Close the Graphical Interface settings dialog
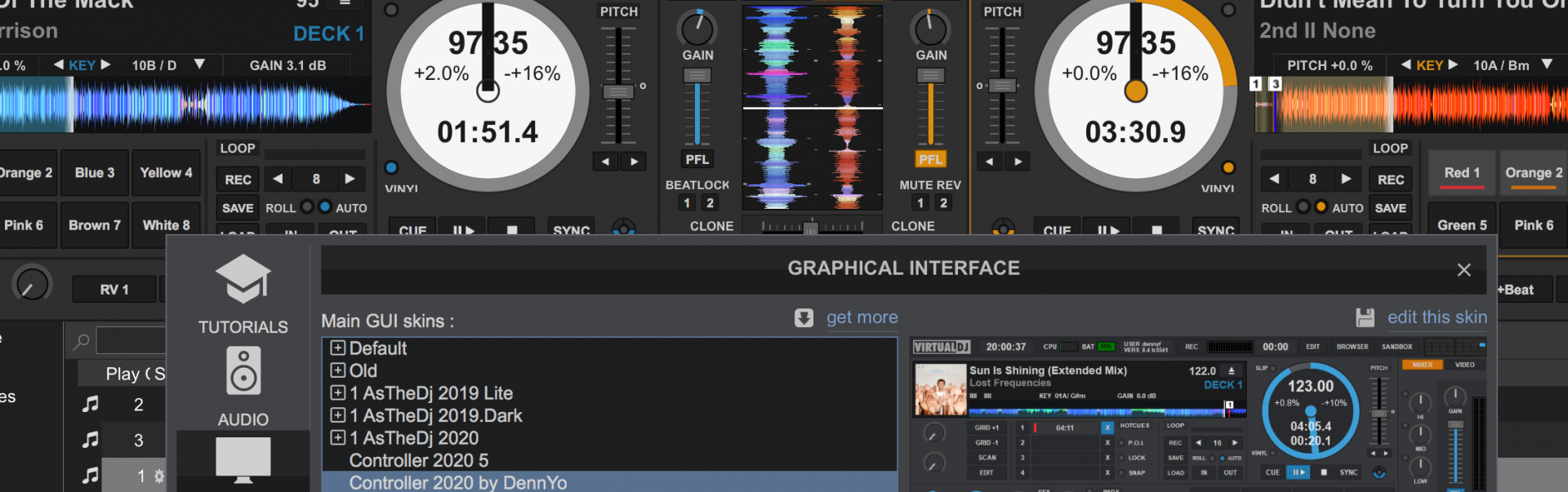 1464,270
